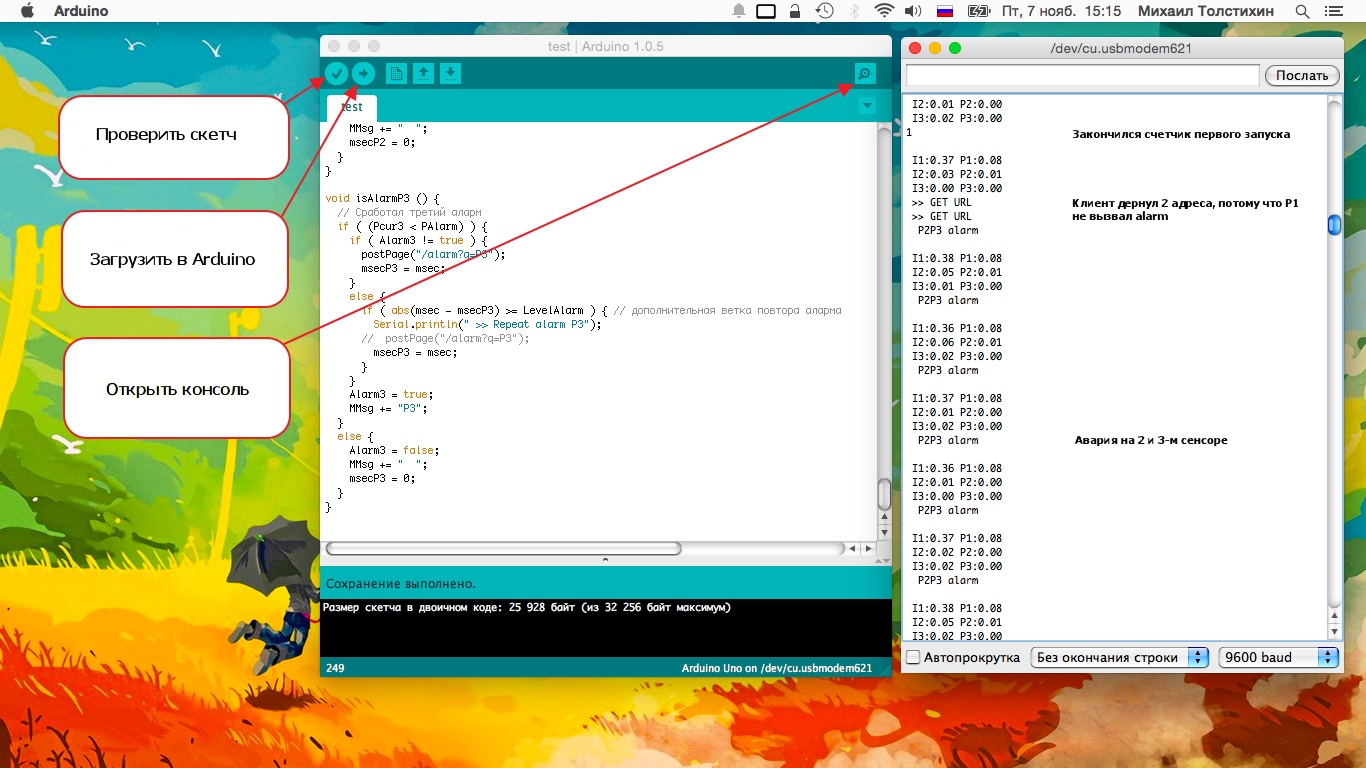Click the code editor scroll right arrow

coord(868,548)
